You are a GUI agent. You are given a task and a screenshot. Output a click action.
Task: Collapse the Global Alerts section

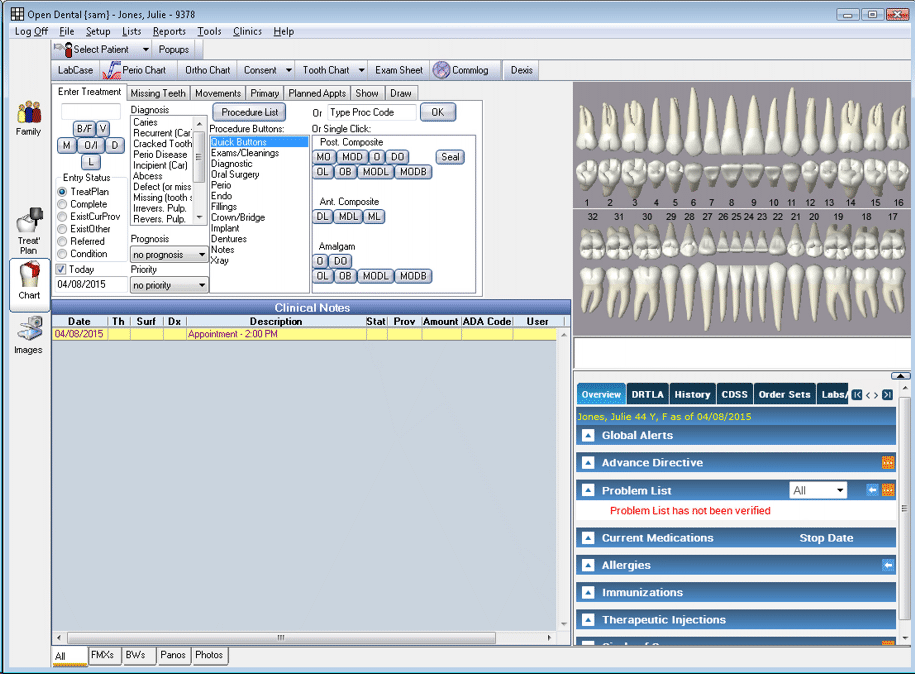[588, 435]
